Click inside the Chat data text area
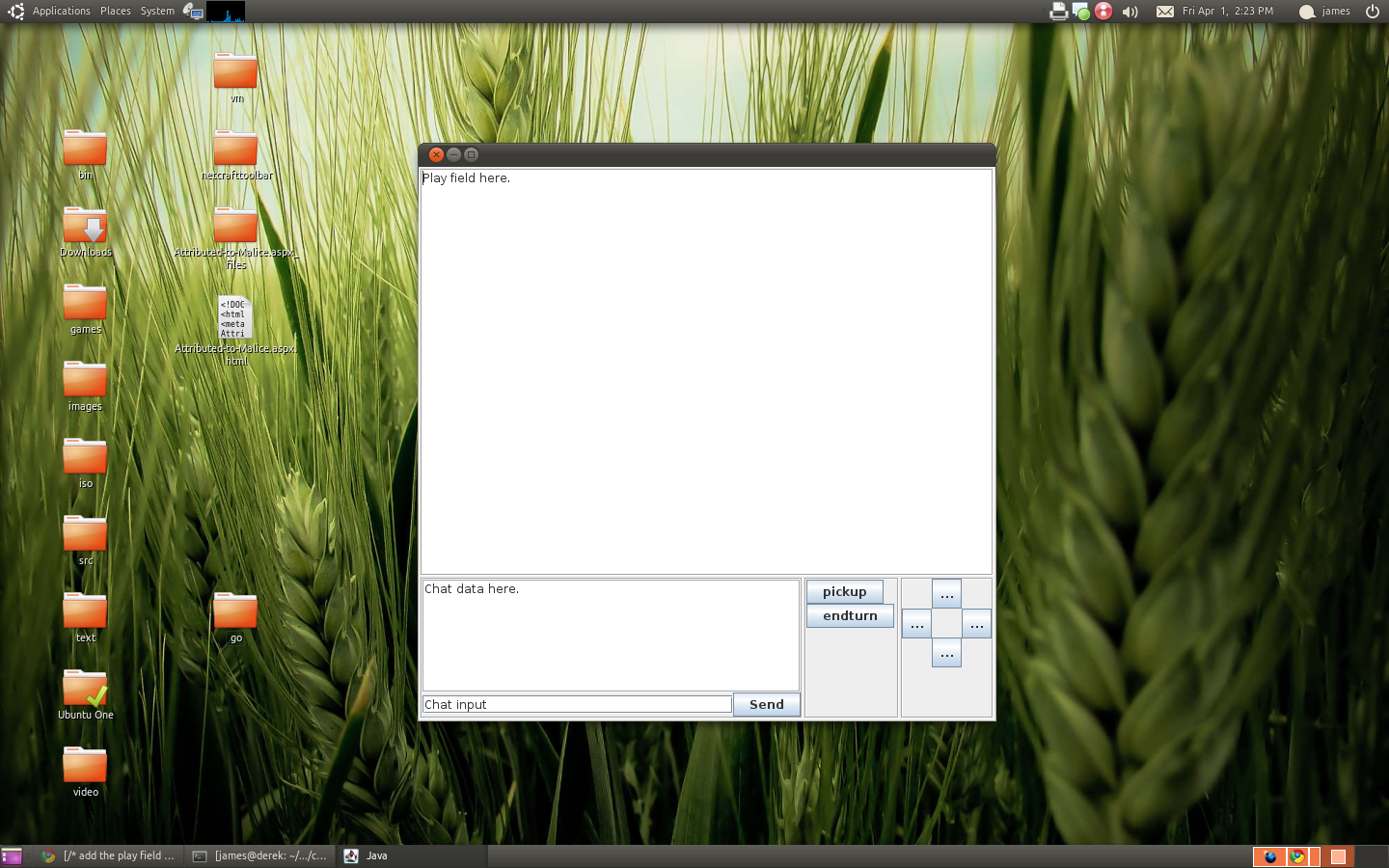The width and height of the screenshot is (1389, 868). 611,635
